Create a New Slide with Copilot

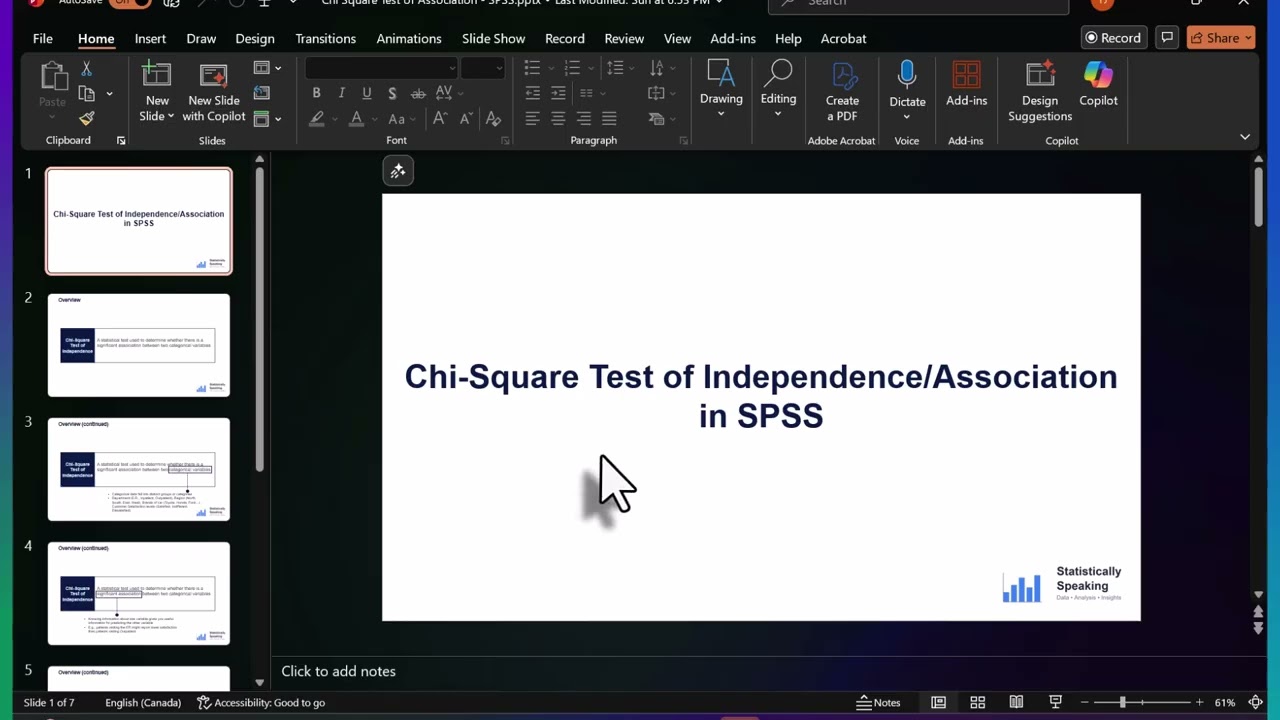(x=213, y=91)
